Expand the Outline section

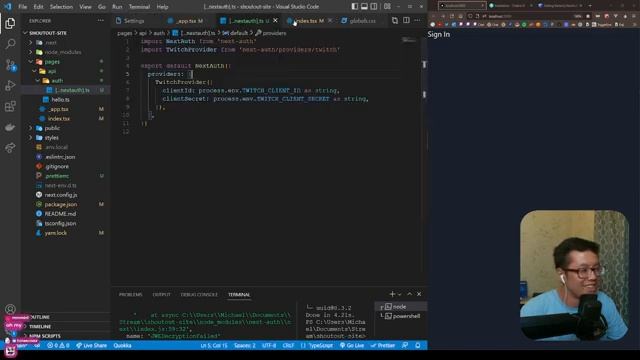pyautogui.click(x=64, y=317)
